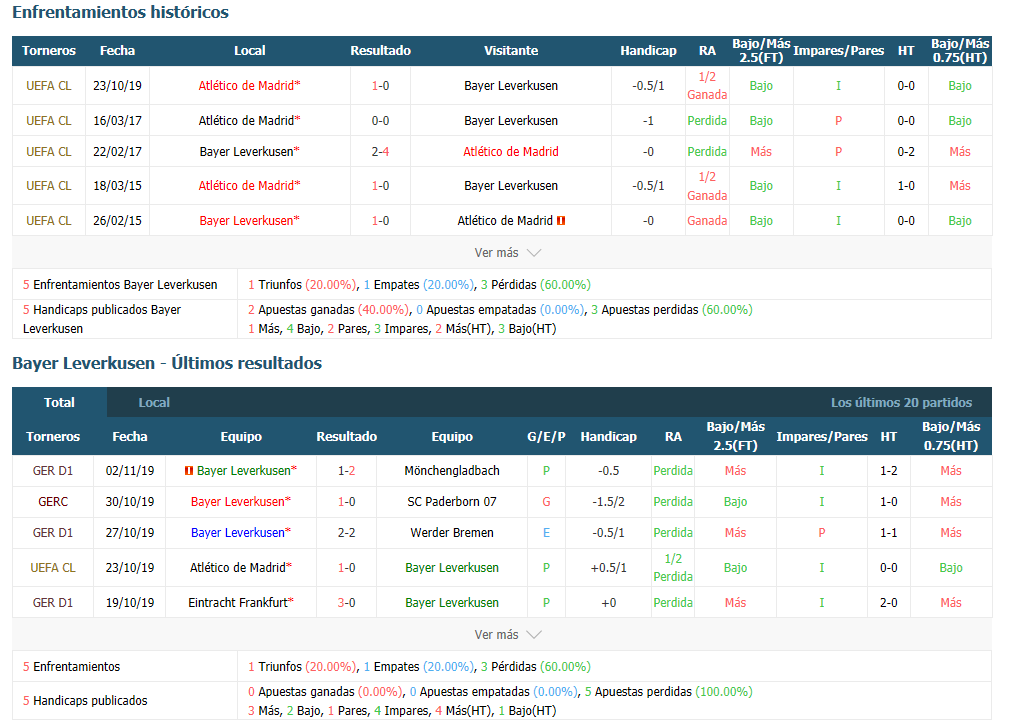Click the date 18/03/15
1010x728 pixels.
pos(117,186)
